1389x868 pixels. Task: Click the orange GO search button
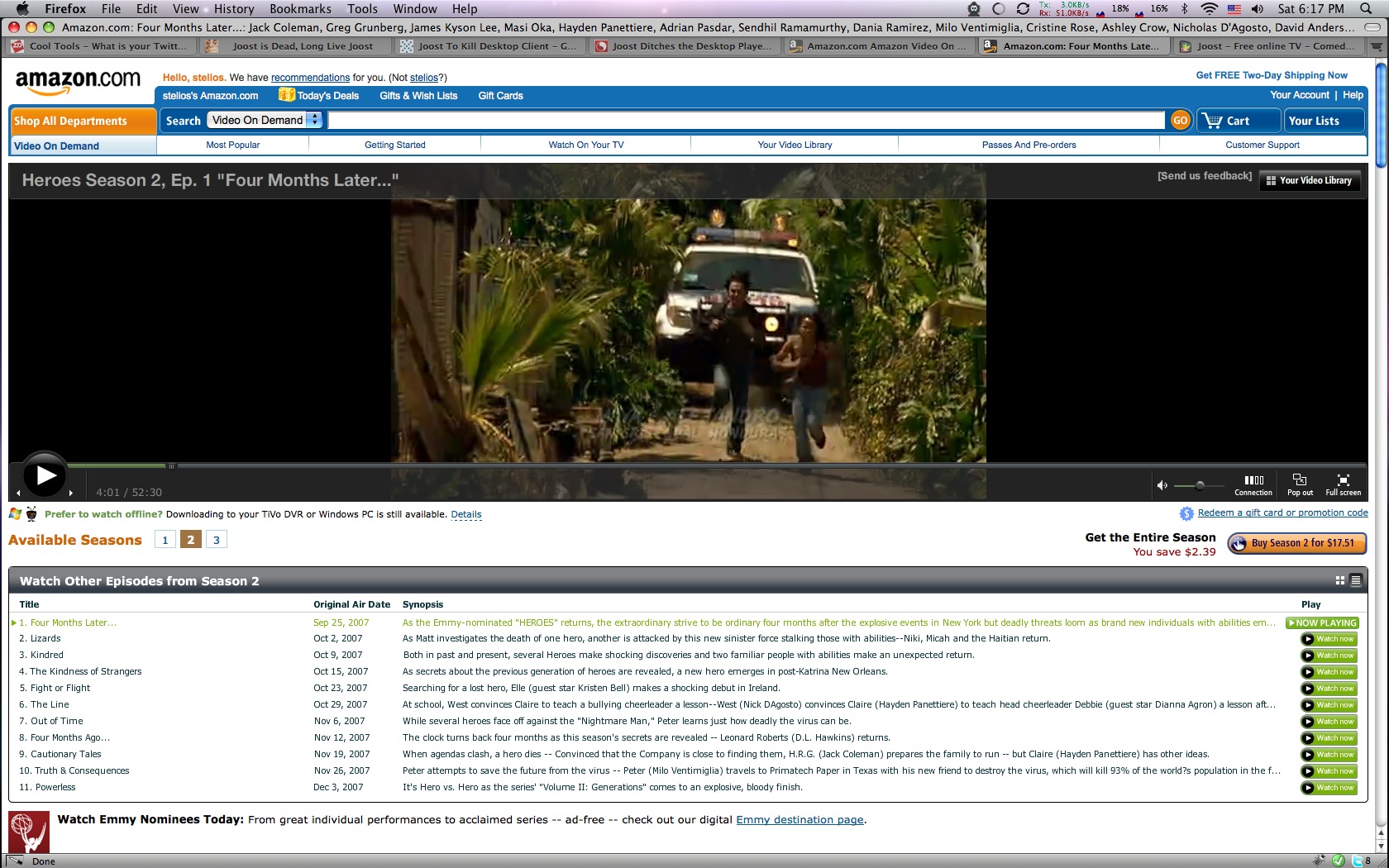1180,121
